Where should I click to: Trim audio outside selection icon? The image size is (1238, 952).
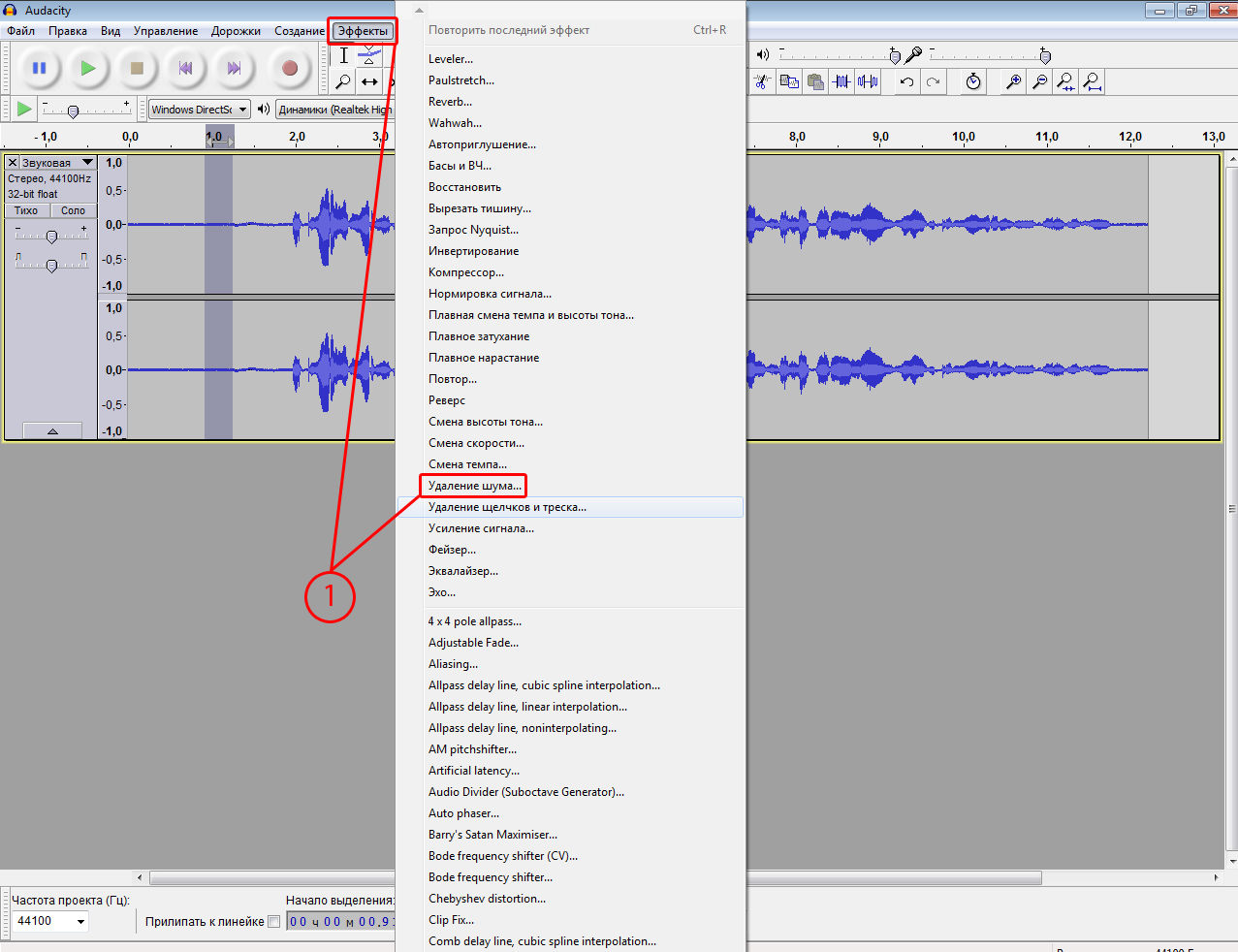tap(841, 82)
